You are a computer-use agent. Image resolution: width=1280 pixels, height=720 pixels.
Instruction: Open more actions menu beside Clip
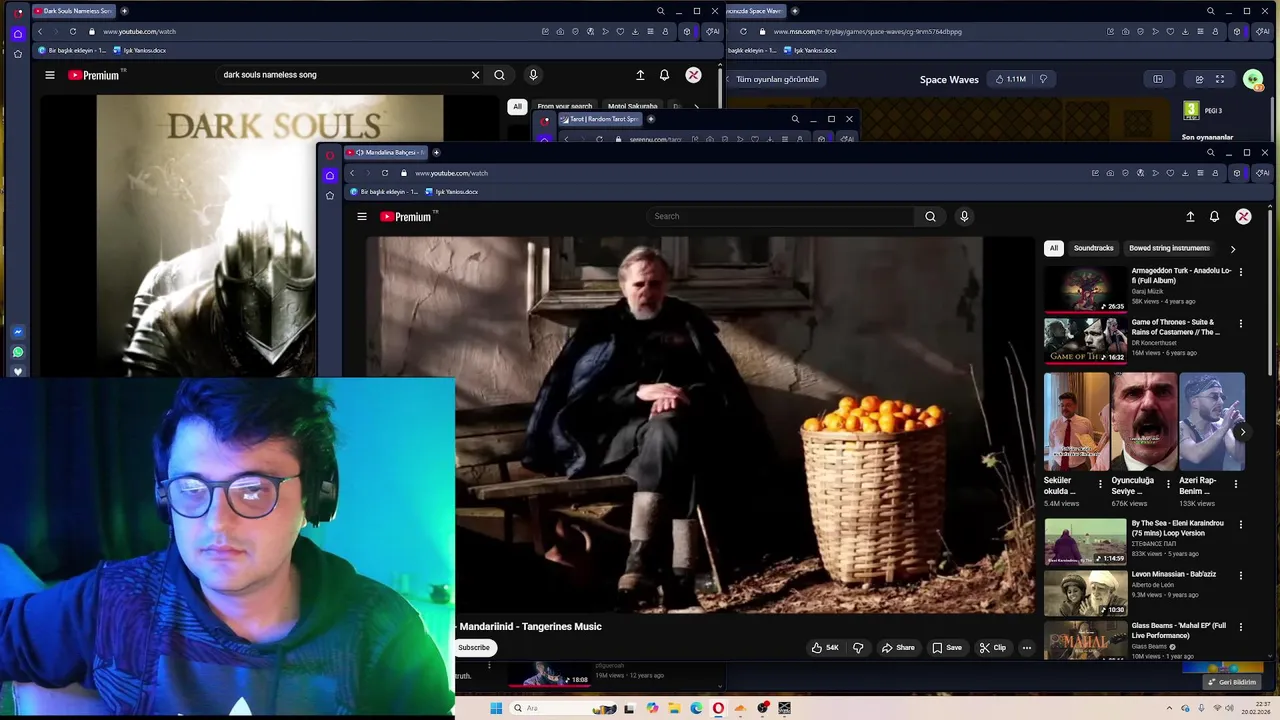click(x=1026, y=647)
